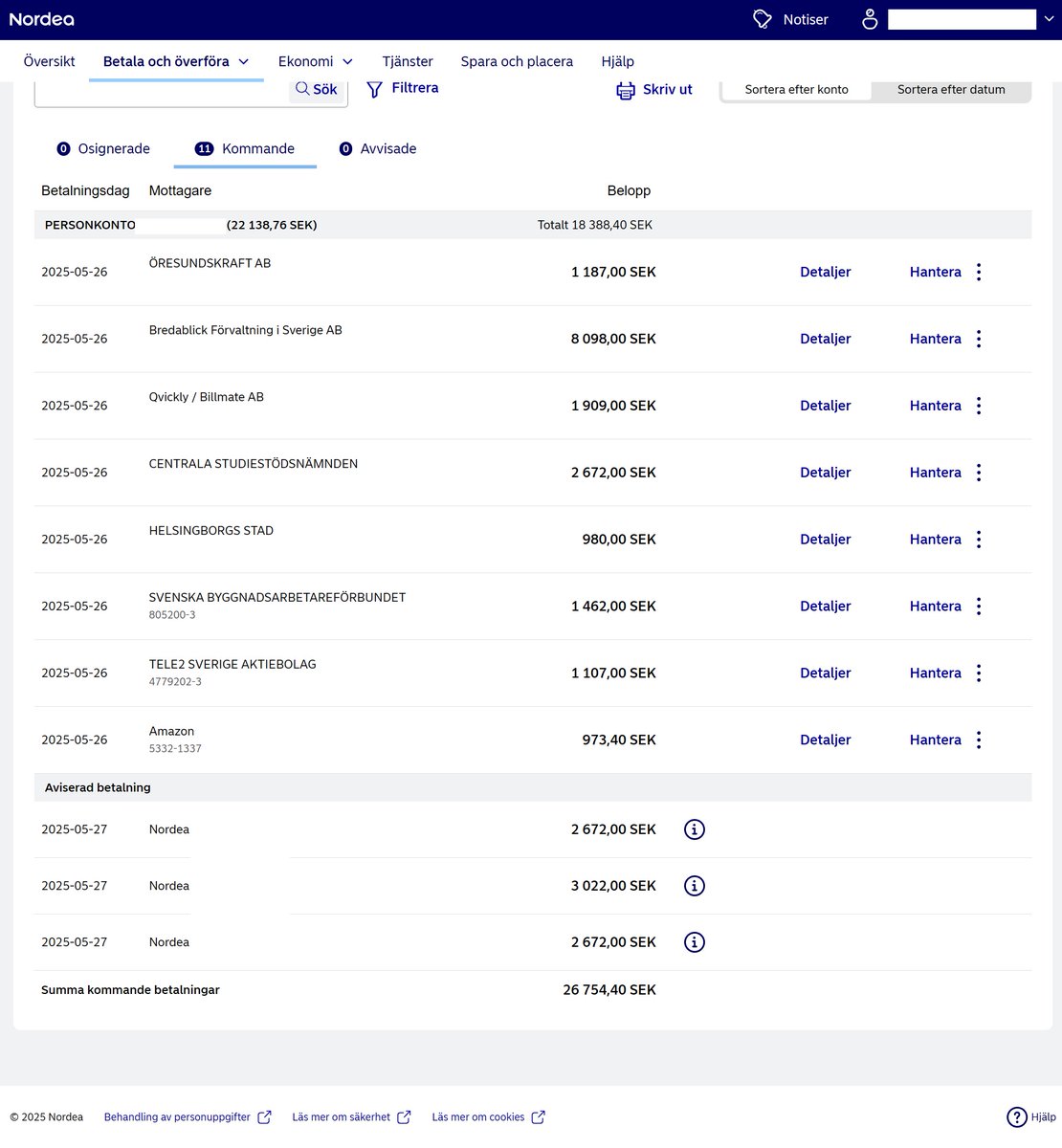Open three-dot menu for CENTRALA STUDIESTÖDSNÄMNDEN
1062x1148 pixels.
tap(979, 473)
